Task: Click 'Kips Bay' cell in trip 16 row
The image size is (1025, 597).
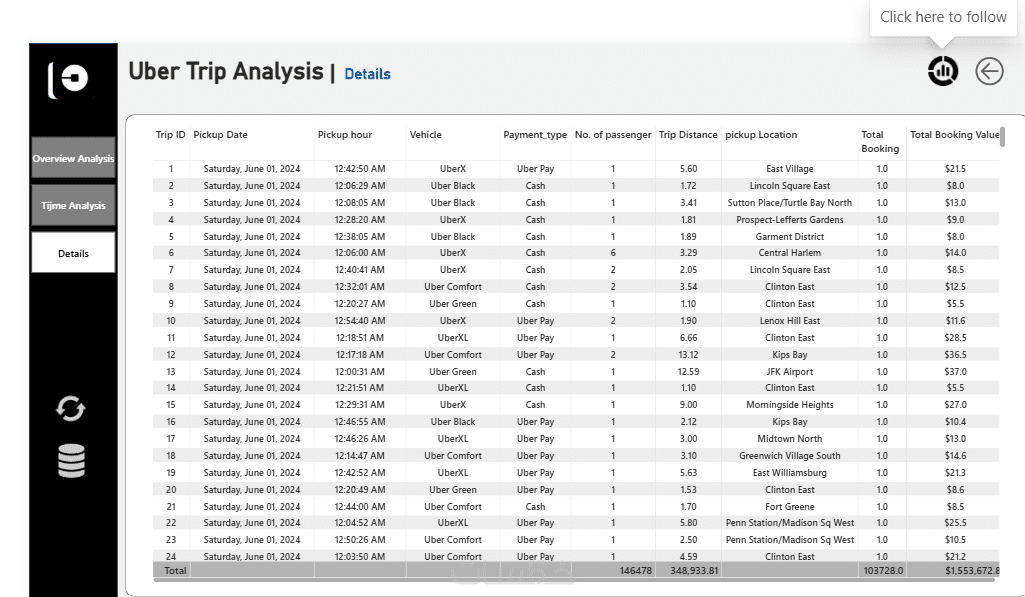Action: [790, 422]
